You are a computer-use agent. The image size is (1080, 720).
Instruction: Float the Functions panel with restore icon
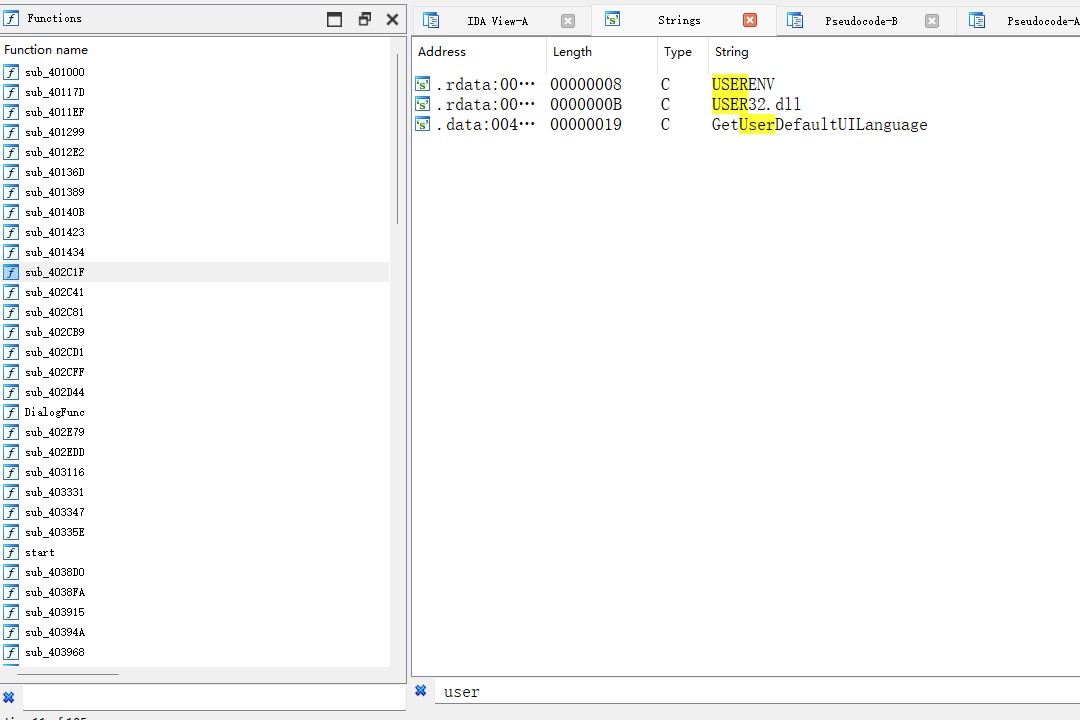click(x=364, y=19)
